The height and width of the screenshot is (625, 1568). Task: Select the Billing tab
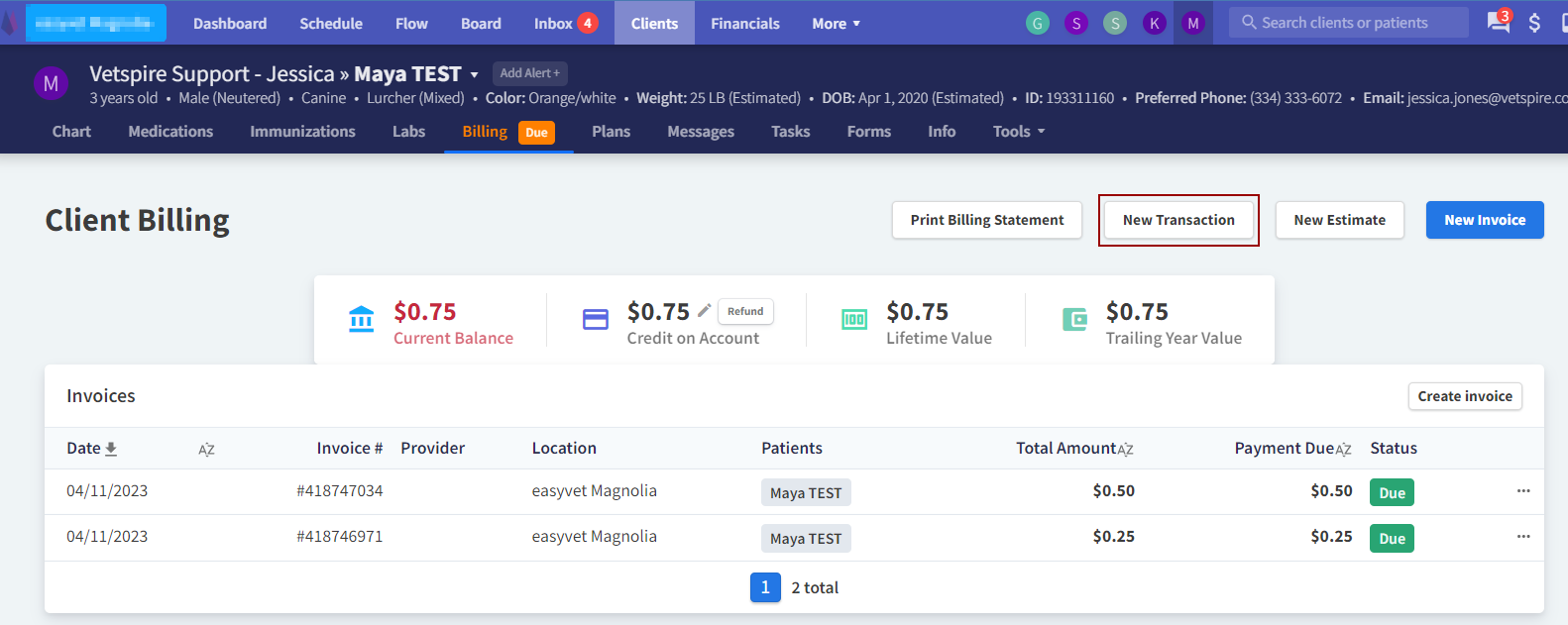point(508,132)
